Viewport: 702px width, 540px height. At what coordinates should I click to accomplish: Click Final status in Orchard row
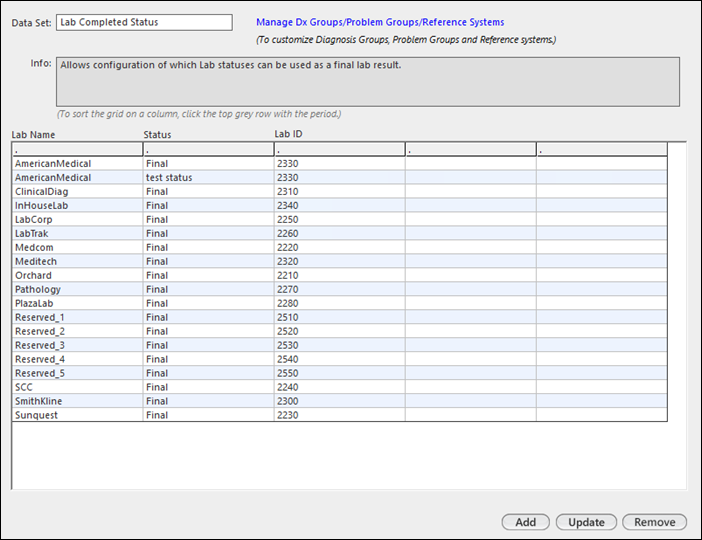[208, 275]
